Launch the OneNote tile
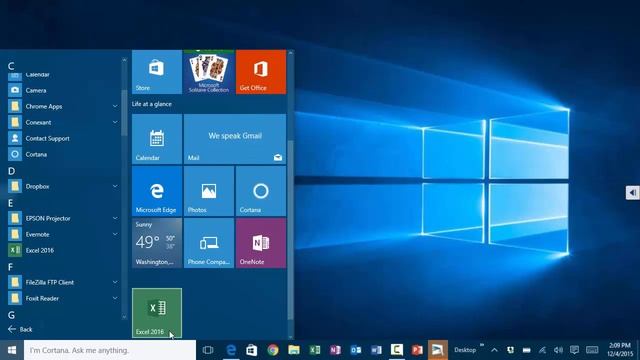The width and height of the screenshot is (640, 360). pos(261,243)
